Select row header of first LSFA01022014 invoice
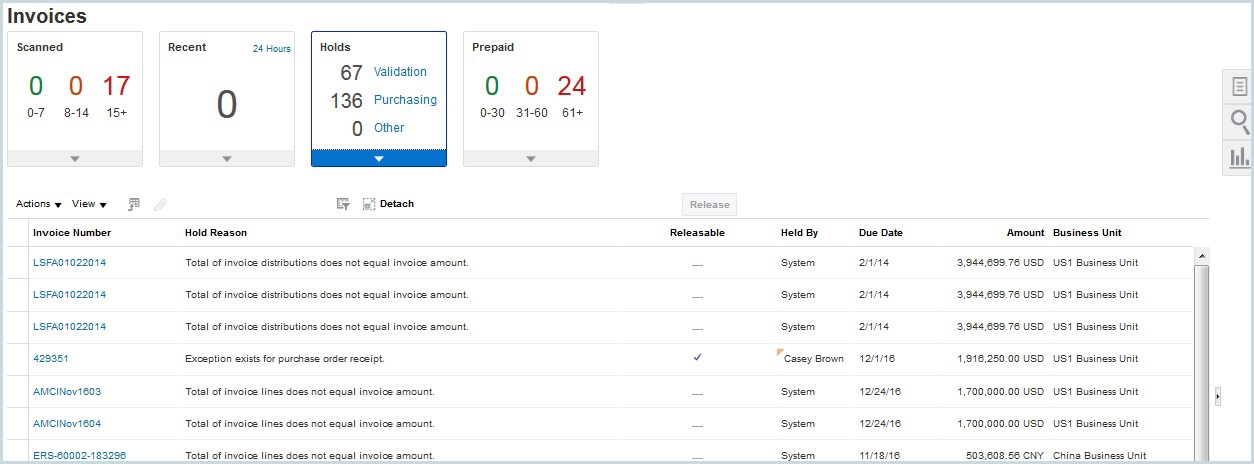Image resolution: width=1254 pixels, height=464 pixels. [x=18, y=263]
